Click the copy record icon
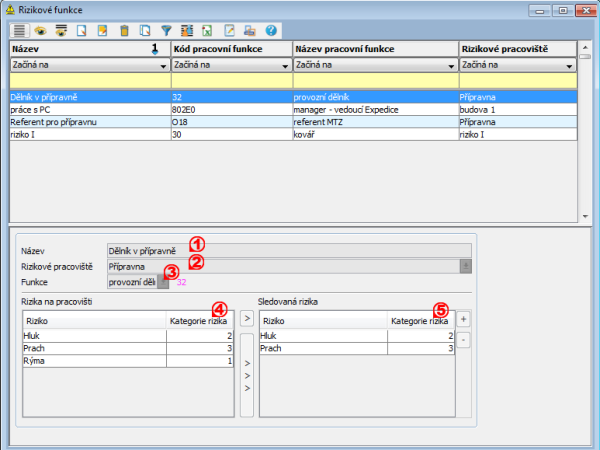Screen dimensions: 600x450 point(145,31)
